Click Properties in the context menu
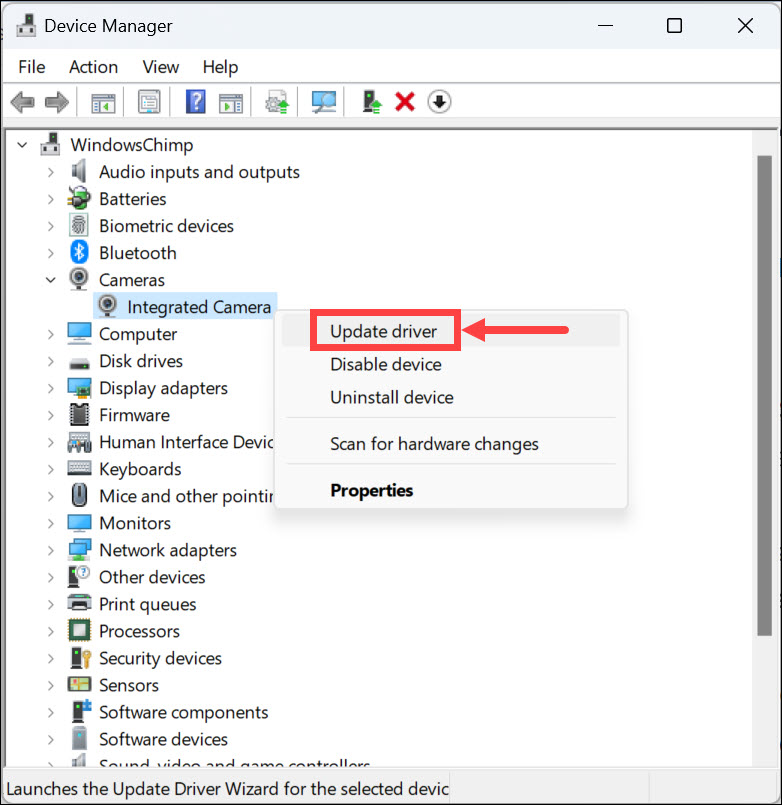 coord(371,490)
